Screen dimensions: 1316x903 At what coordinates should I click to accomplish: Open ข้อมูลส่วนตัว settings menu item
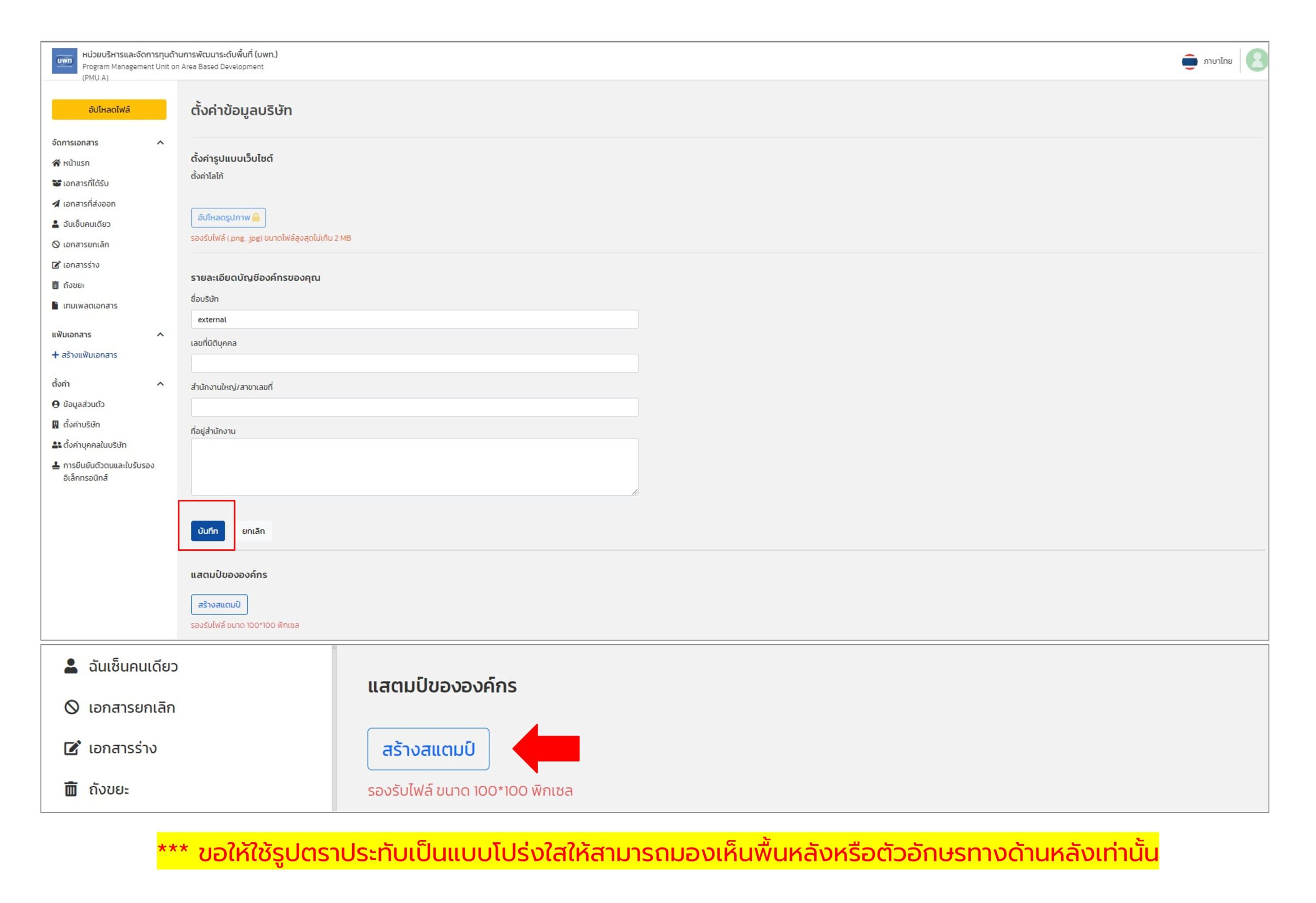tap(84, 405)
